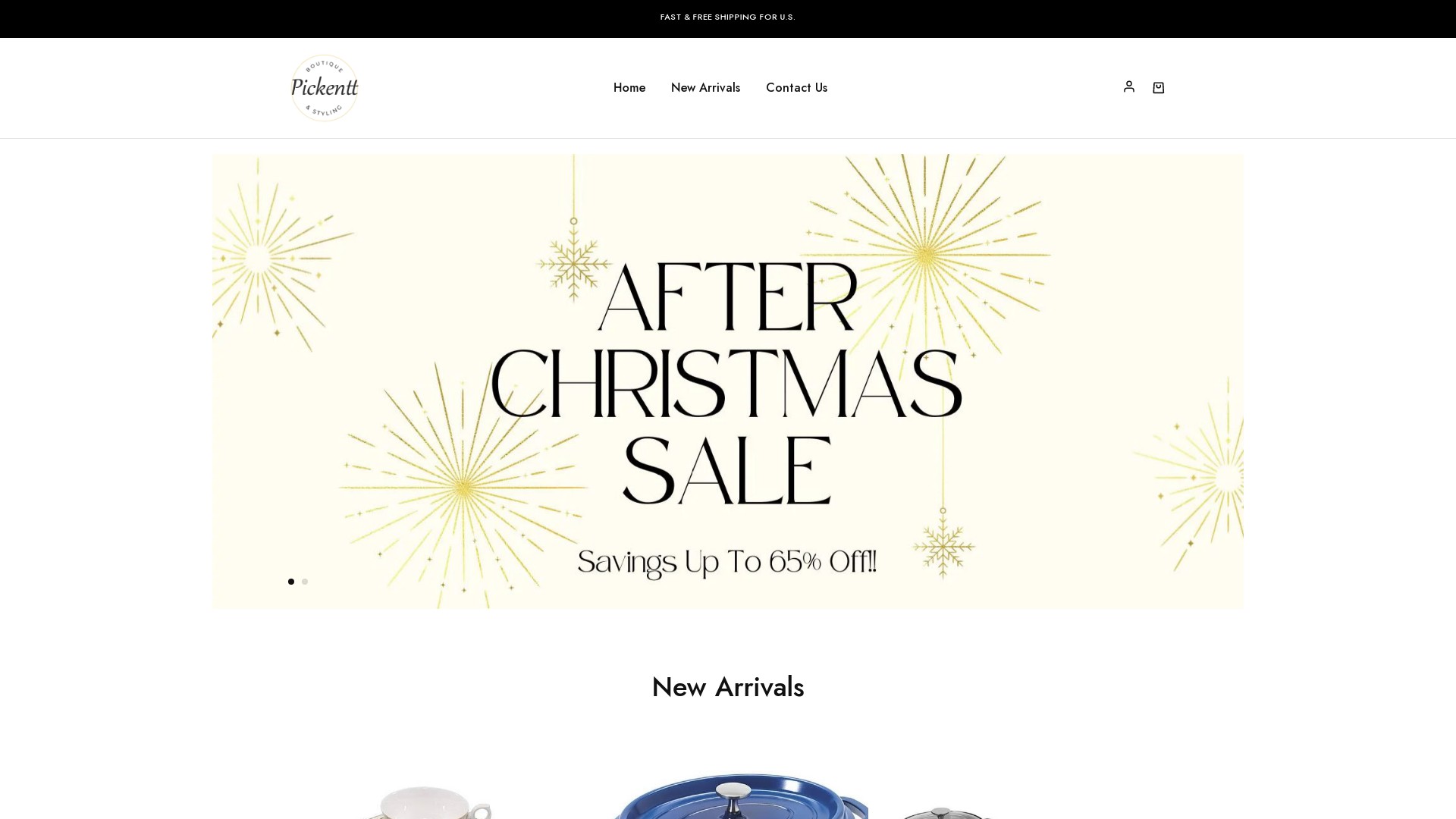The height and width of the screenshot is (819, 1456).
Task: Click the Savings Up To 65% Off text
Action: [727, 563]
